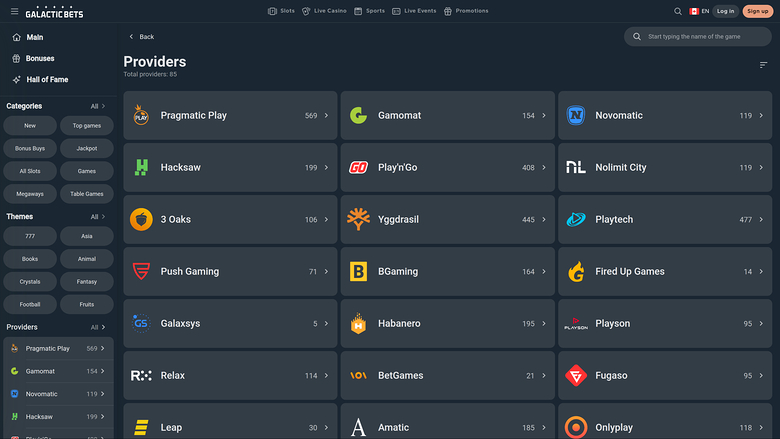Click the Log in button

pyautogui.click(x=725, y=11)
